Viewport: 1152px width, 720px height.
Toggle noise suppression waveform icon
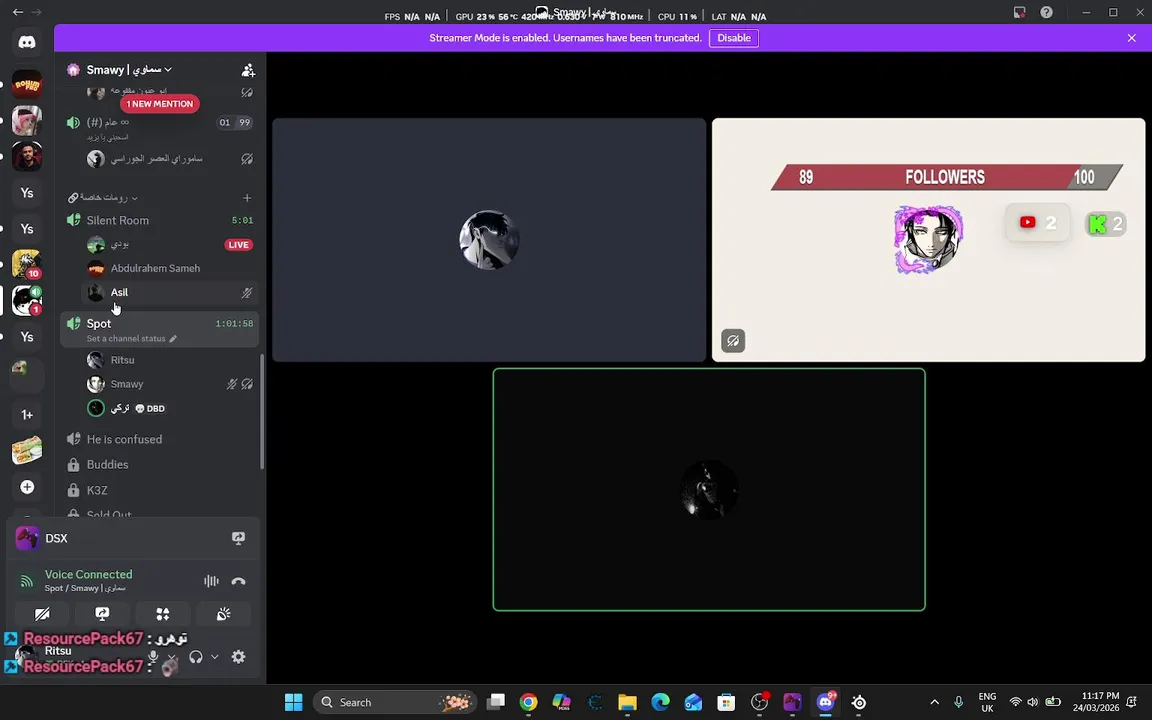pos(211,581)
